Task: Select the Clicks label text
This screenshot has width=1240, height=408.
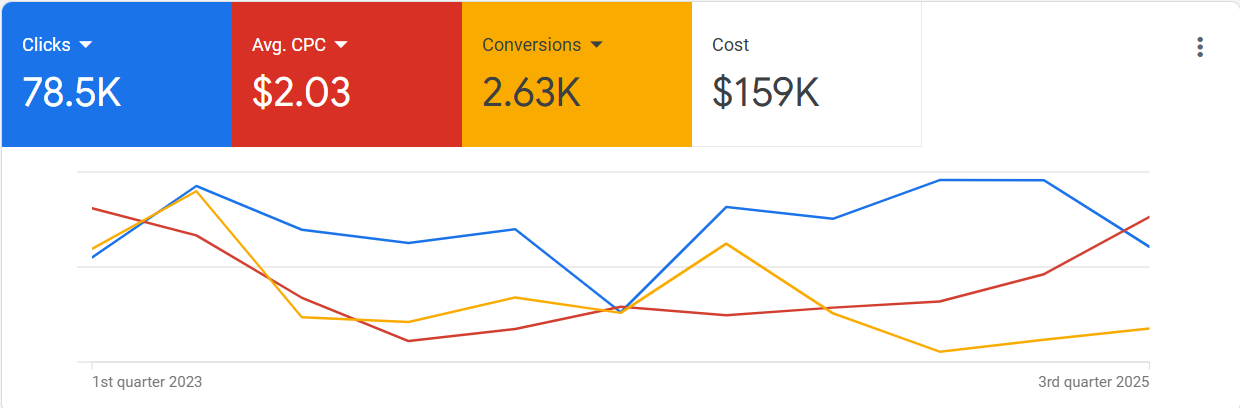Action: pos(46,45)
